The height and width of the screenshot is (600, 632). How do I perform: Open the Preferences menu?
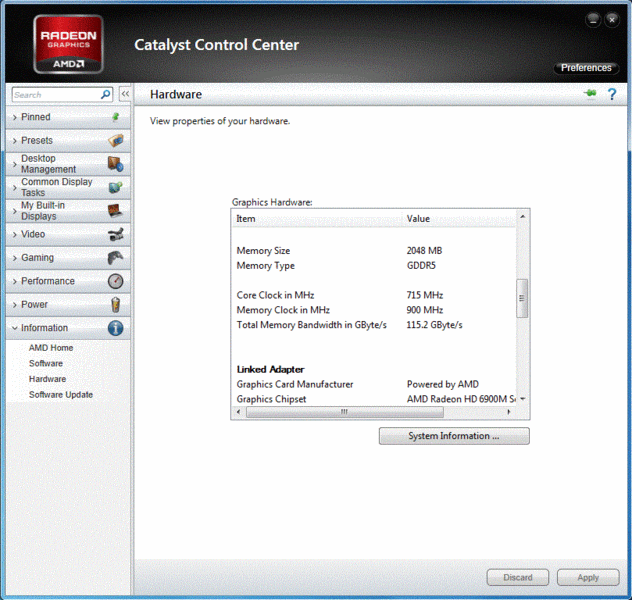[586, 68]
